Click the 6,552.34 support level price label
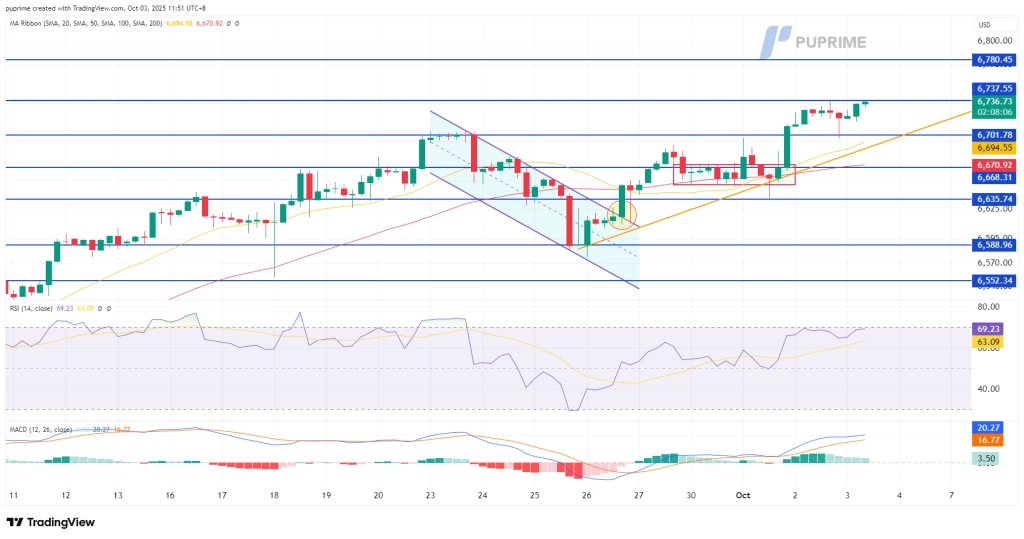 point(996,281)
